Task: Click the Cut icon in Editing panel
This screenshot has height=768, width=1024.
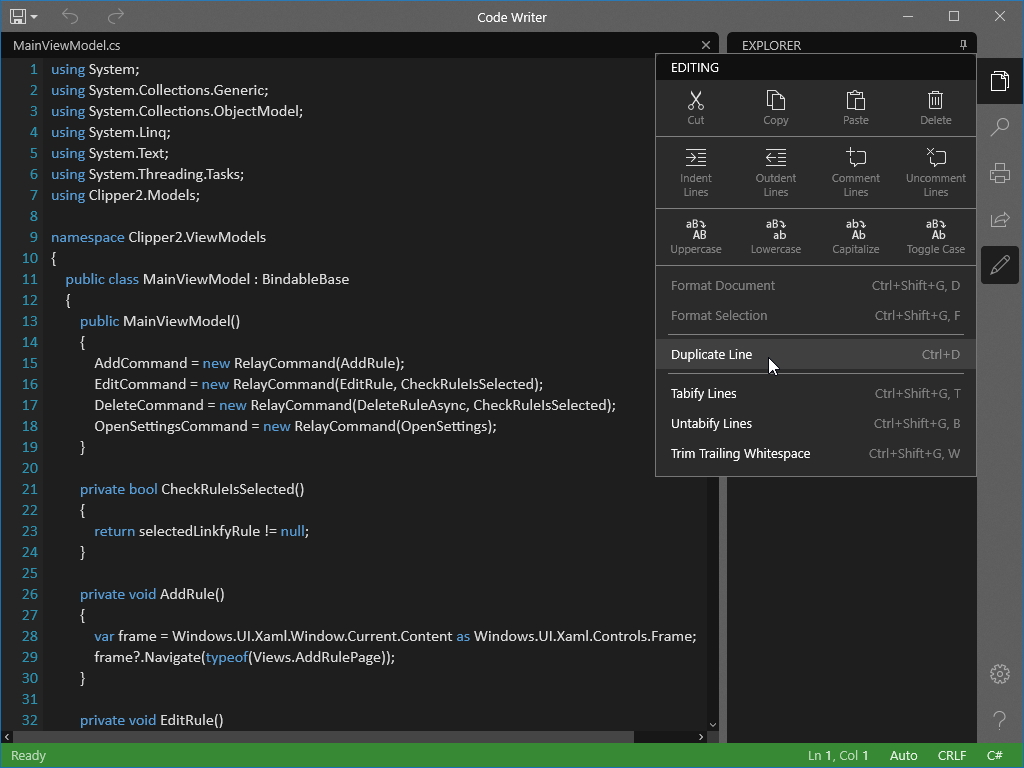Action: point(696,108)
